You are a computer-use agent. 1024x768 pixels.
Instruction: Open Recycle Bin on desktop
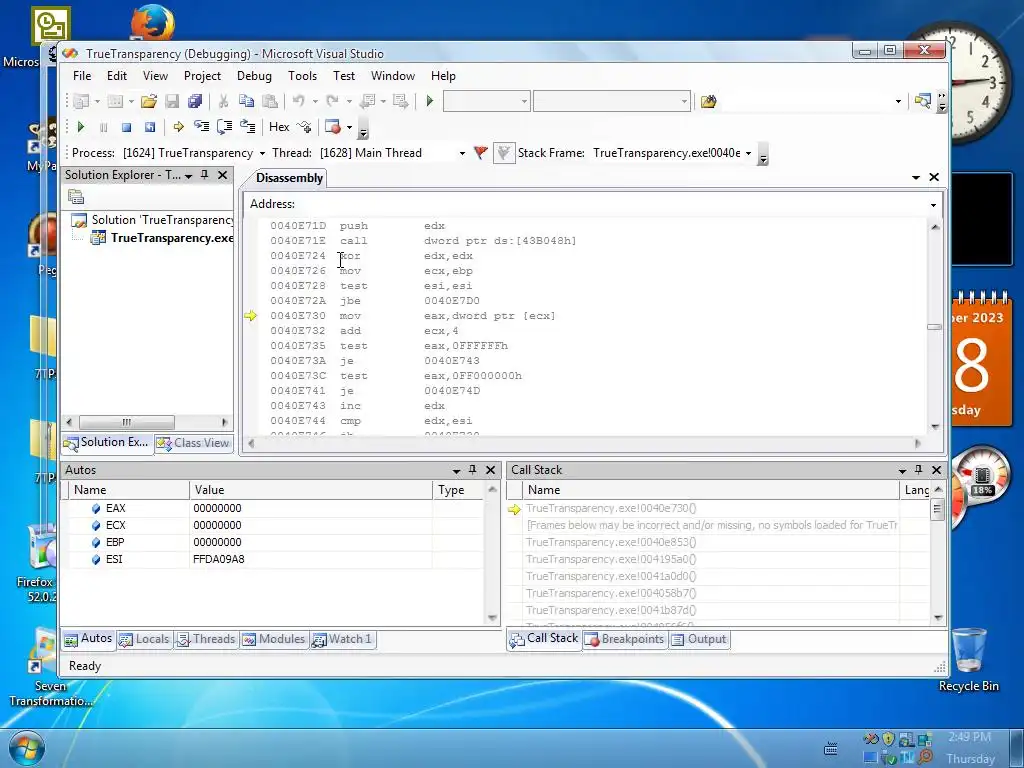click(x=968, y=659)
